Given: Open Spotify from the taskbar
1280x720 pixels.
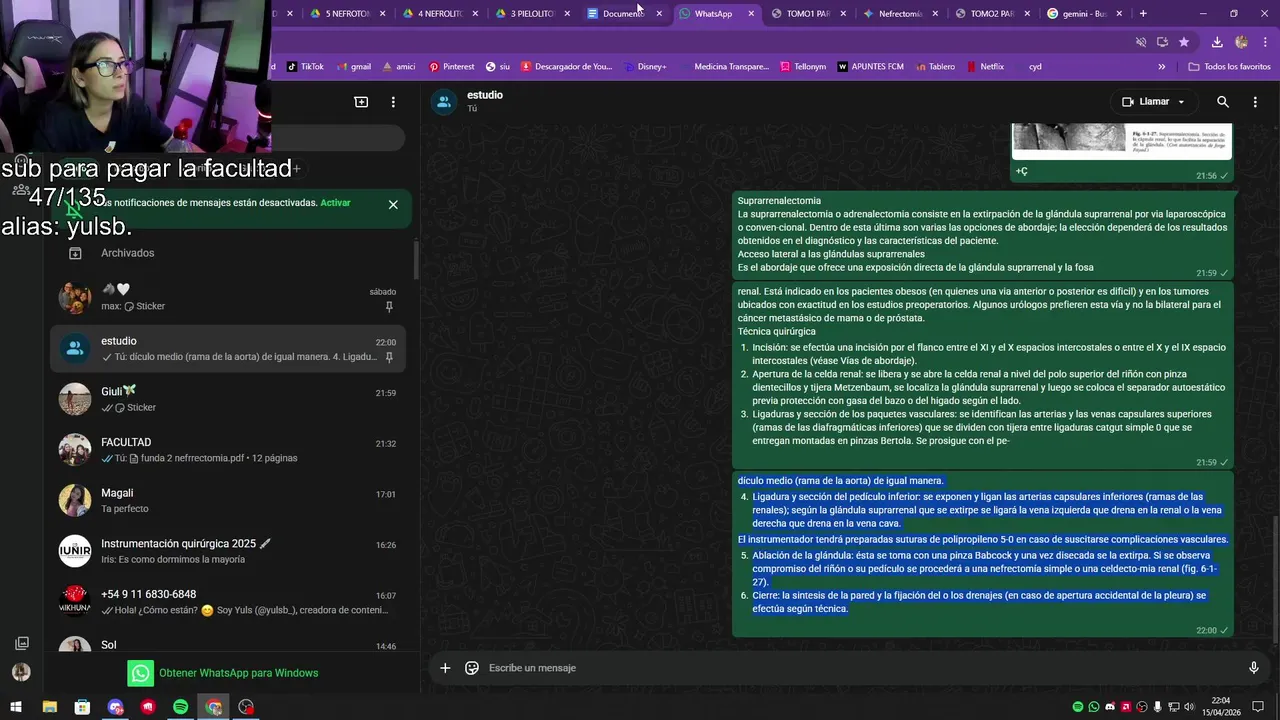Looking at the screenshot, I should [181, 707].
